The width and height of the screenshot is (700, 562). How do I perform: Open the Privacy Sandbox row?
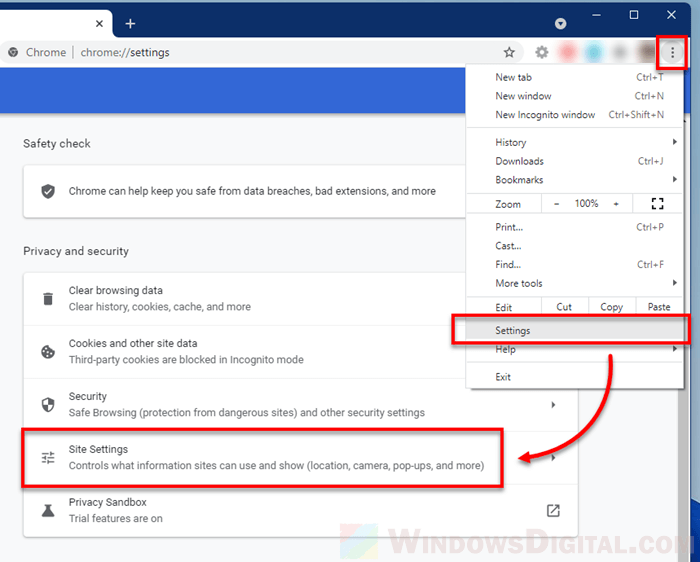pyautogui.click(x=300, y=511)
